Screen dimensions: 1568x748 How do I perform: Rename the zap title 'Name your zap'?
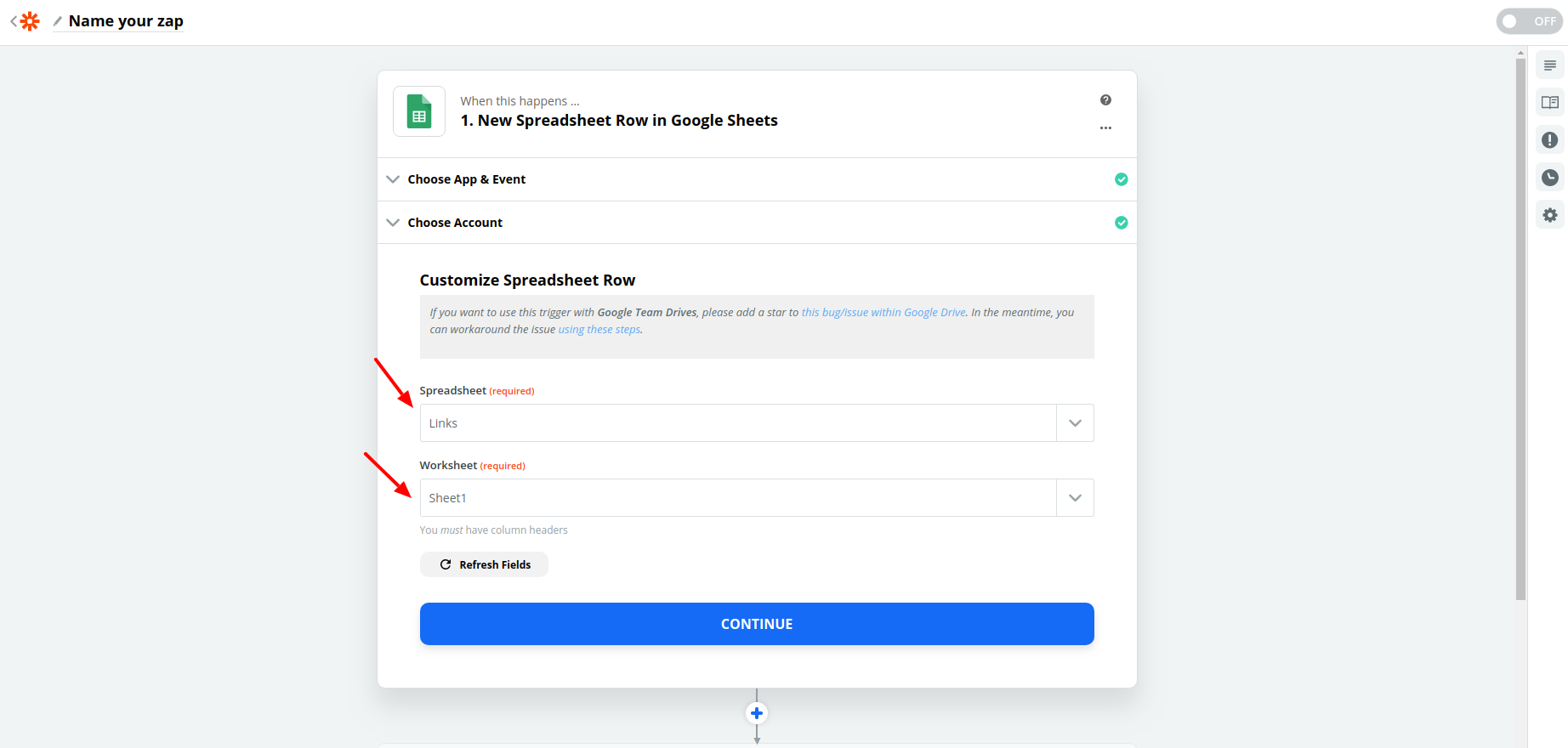coord(126,21)
